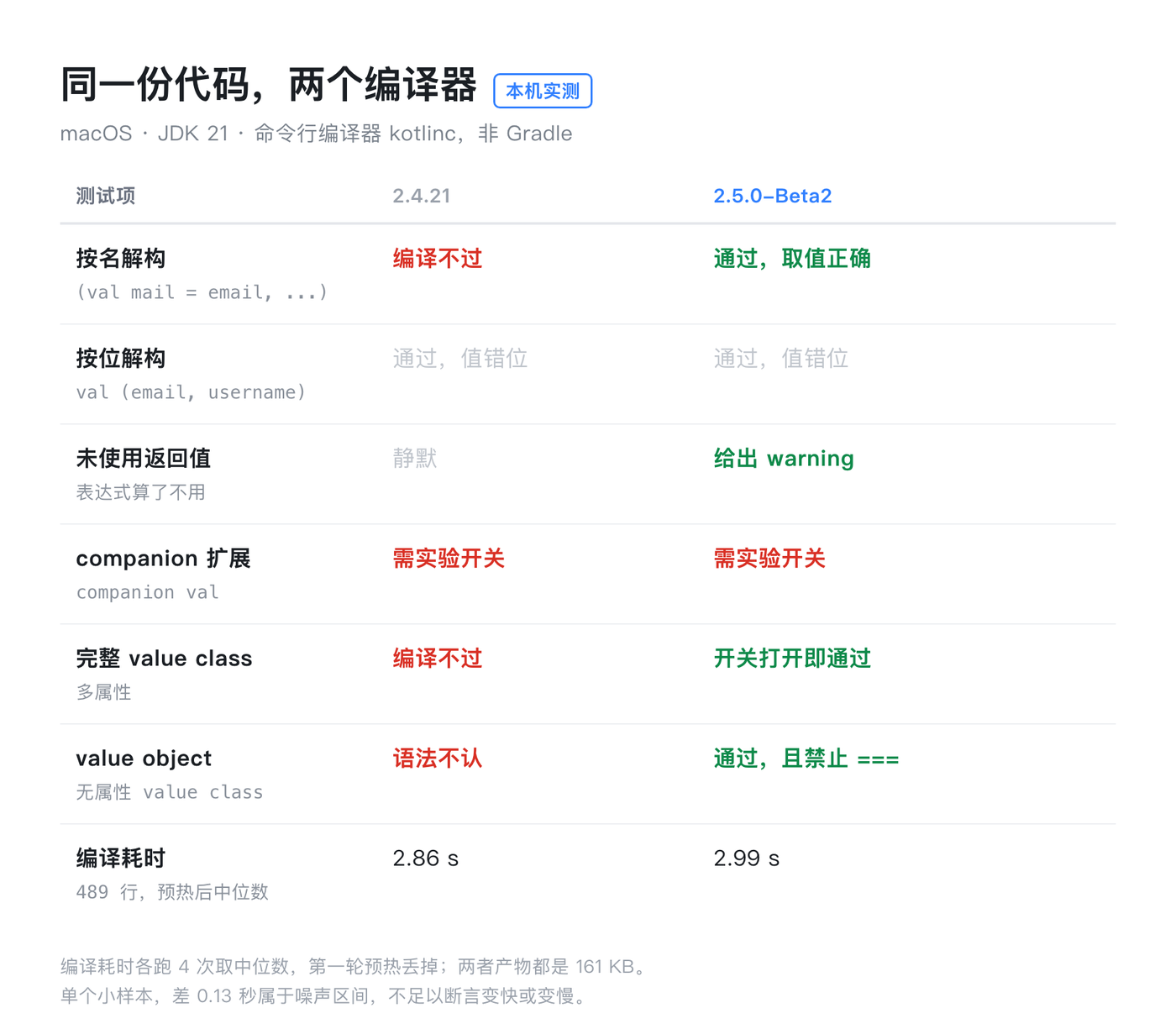
Task: Click the 按名解构 row label
Action: coord(121,259)
